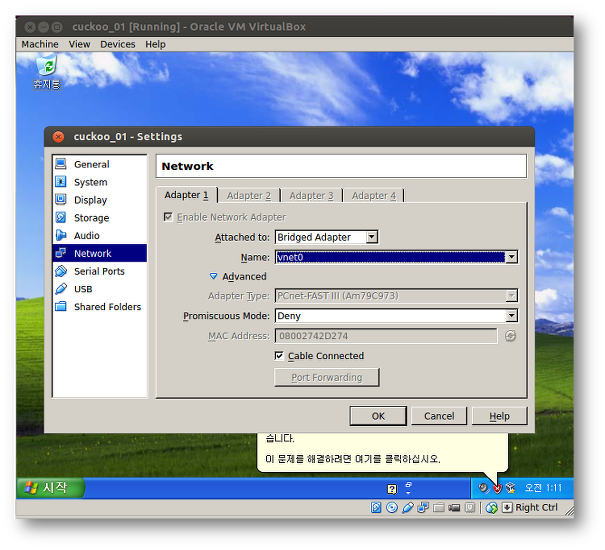Click the Port Forwarding button
The width and height of the screenshot is (605, 550).
327,377
